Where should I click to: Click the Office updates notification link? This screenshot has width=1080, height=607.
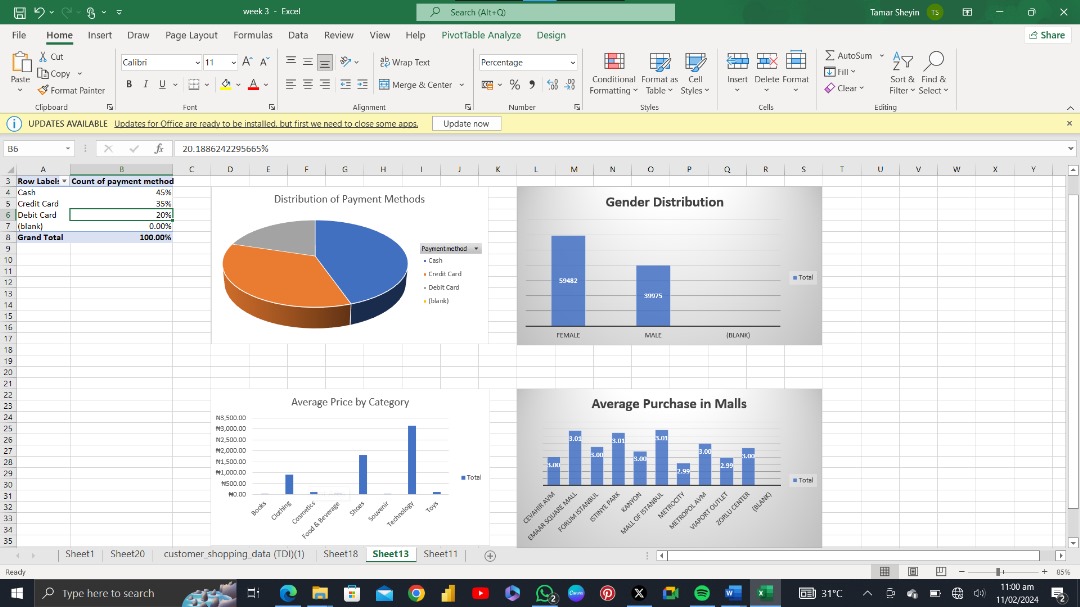[x=266, y=124]
